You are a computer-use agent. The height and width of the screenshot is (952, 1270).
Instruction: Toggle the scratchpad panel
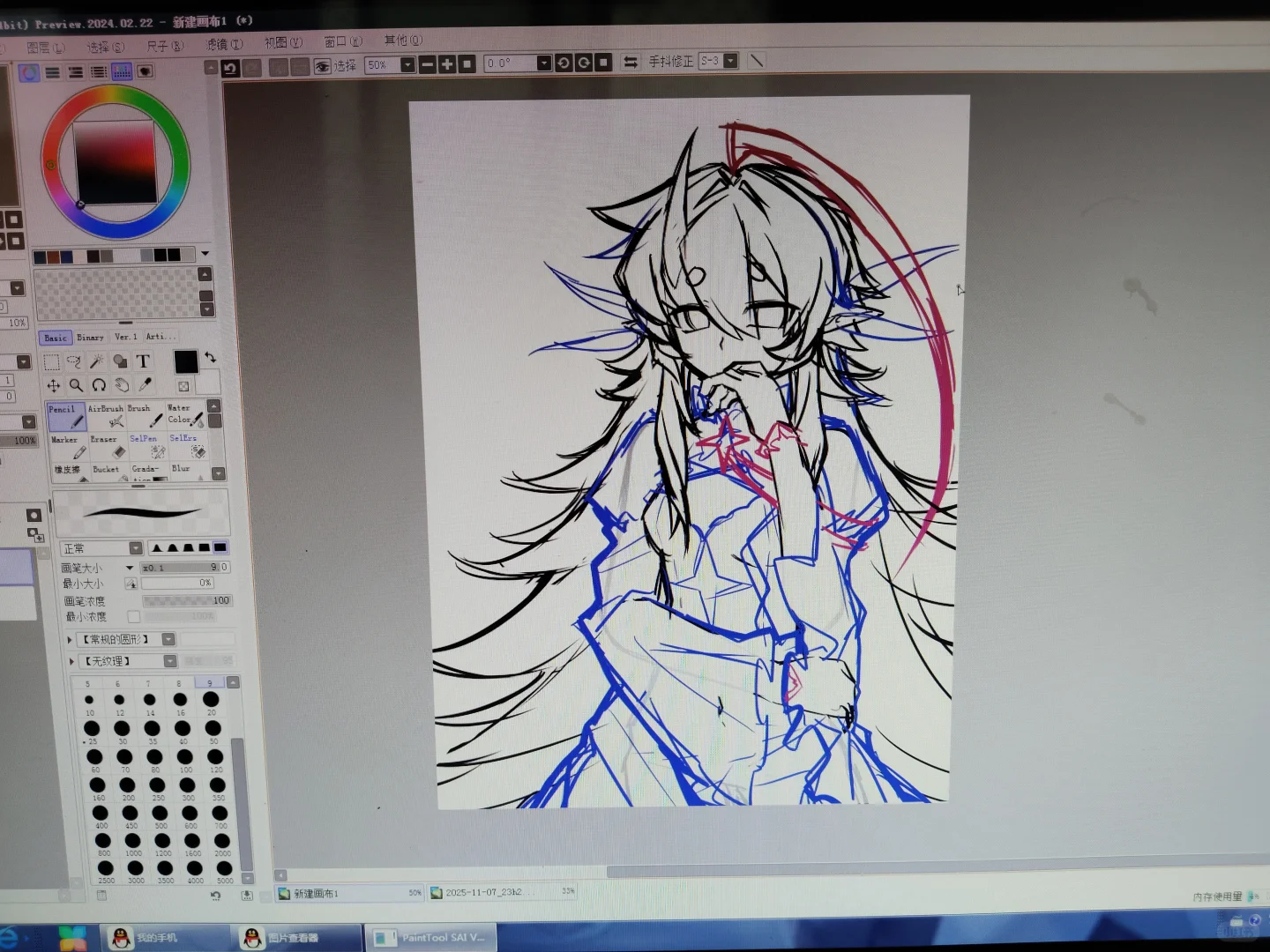pyautogui.click(x=145, y=71)
